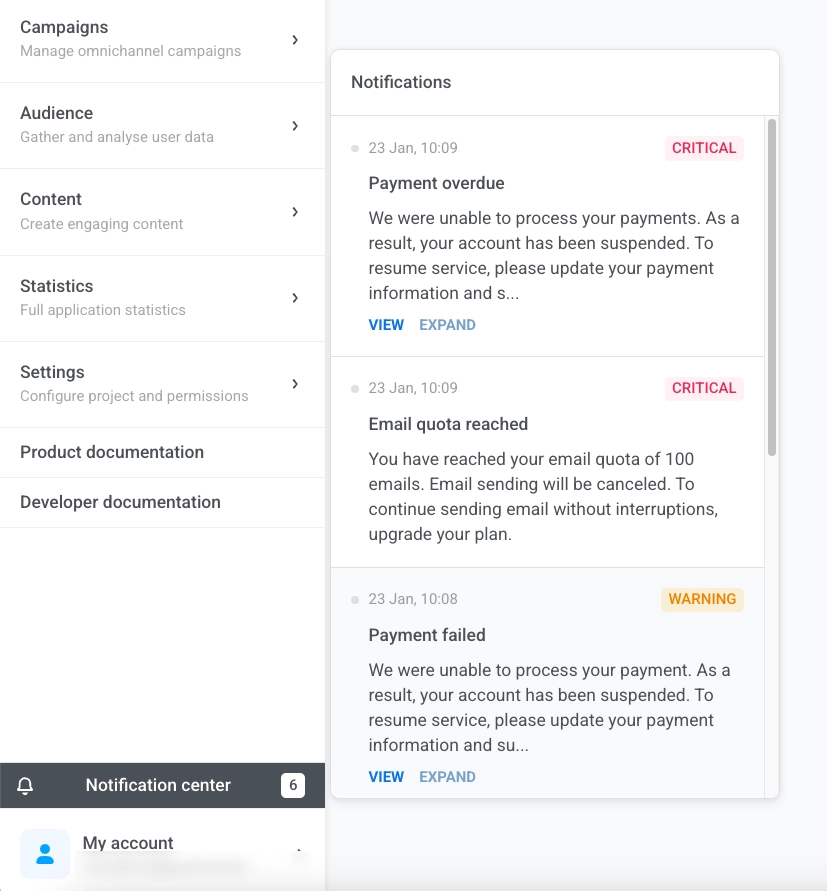The image size is (827, 891).
Task: Click the notifications list scrollbar
Action: [x=771, y=288]
